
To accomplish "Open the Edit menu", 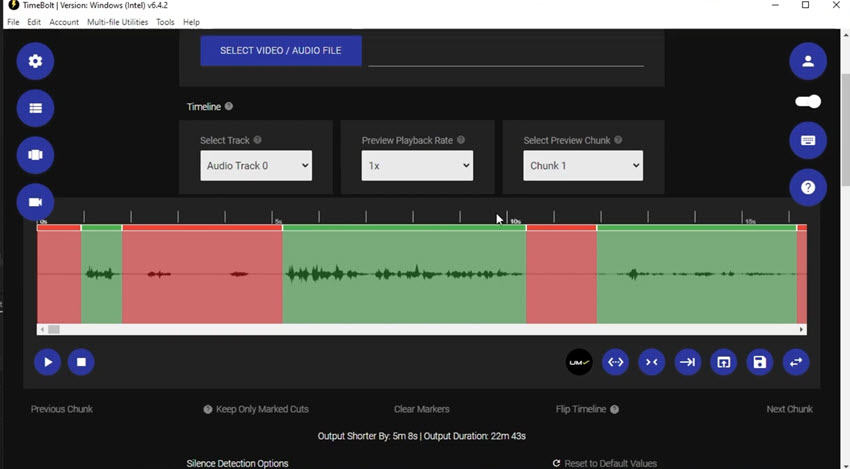I will coord(34,22).
